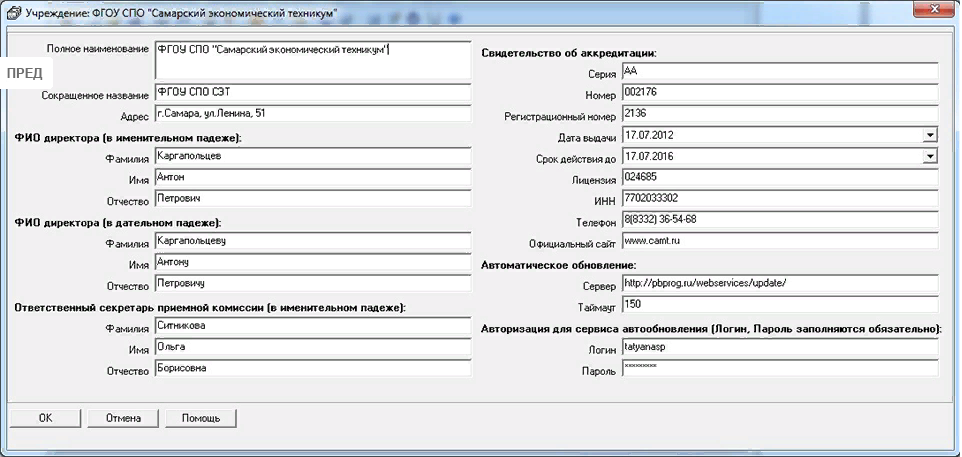
Task: Focus the surname field containing Каргапольцев
Action: (311, 157)
